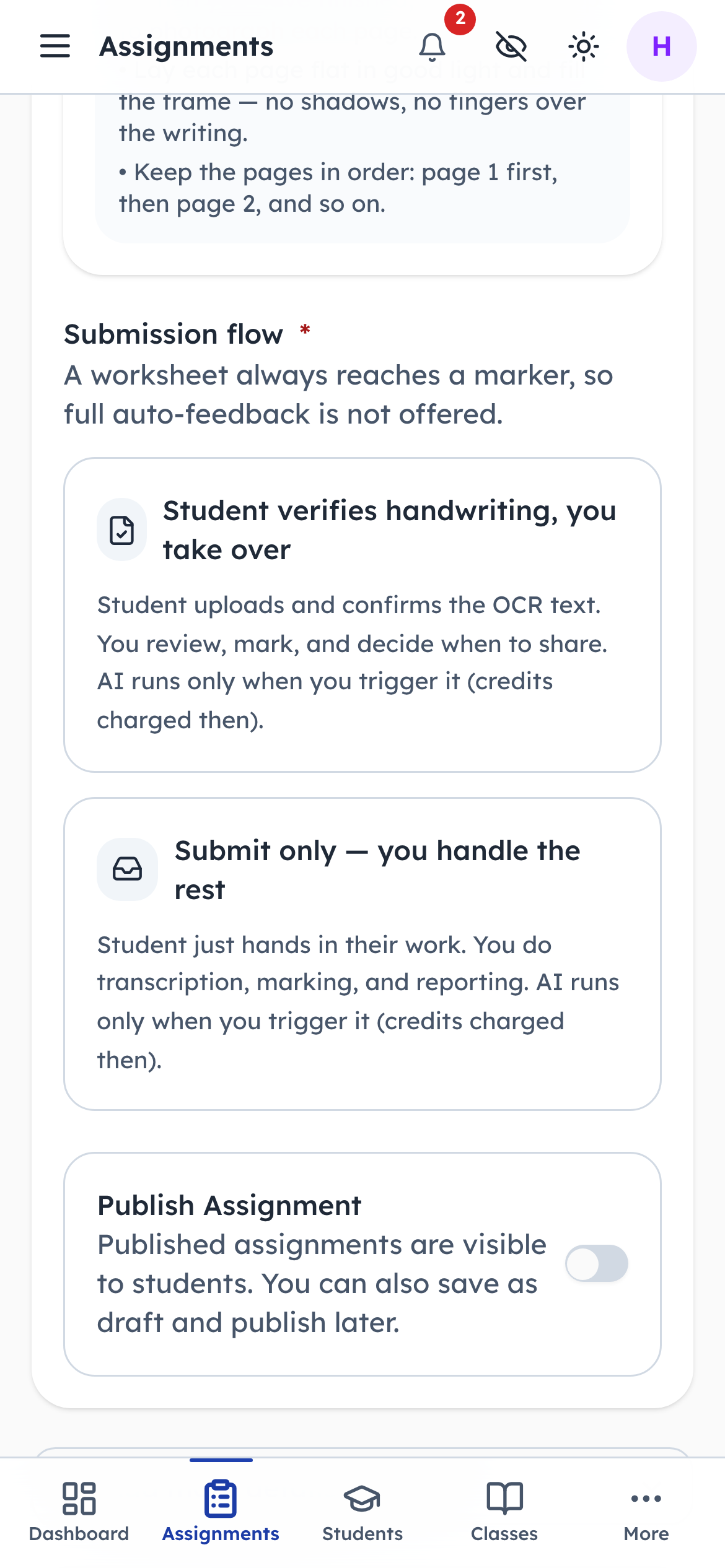Open the H user avatar menu
Viewport: 725px width, 1568px height.
pyautogui.click(x=661, y=46)
